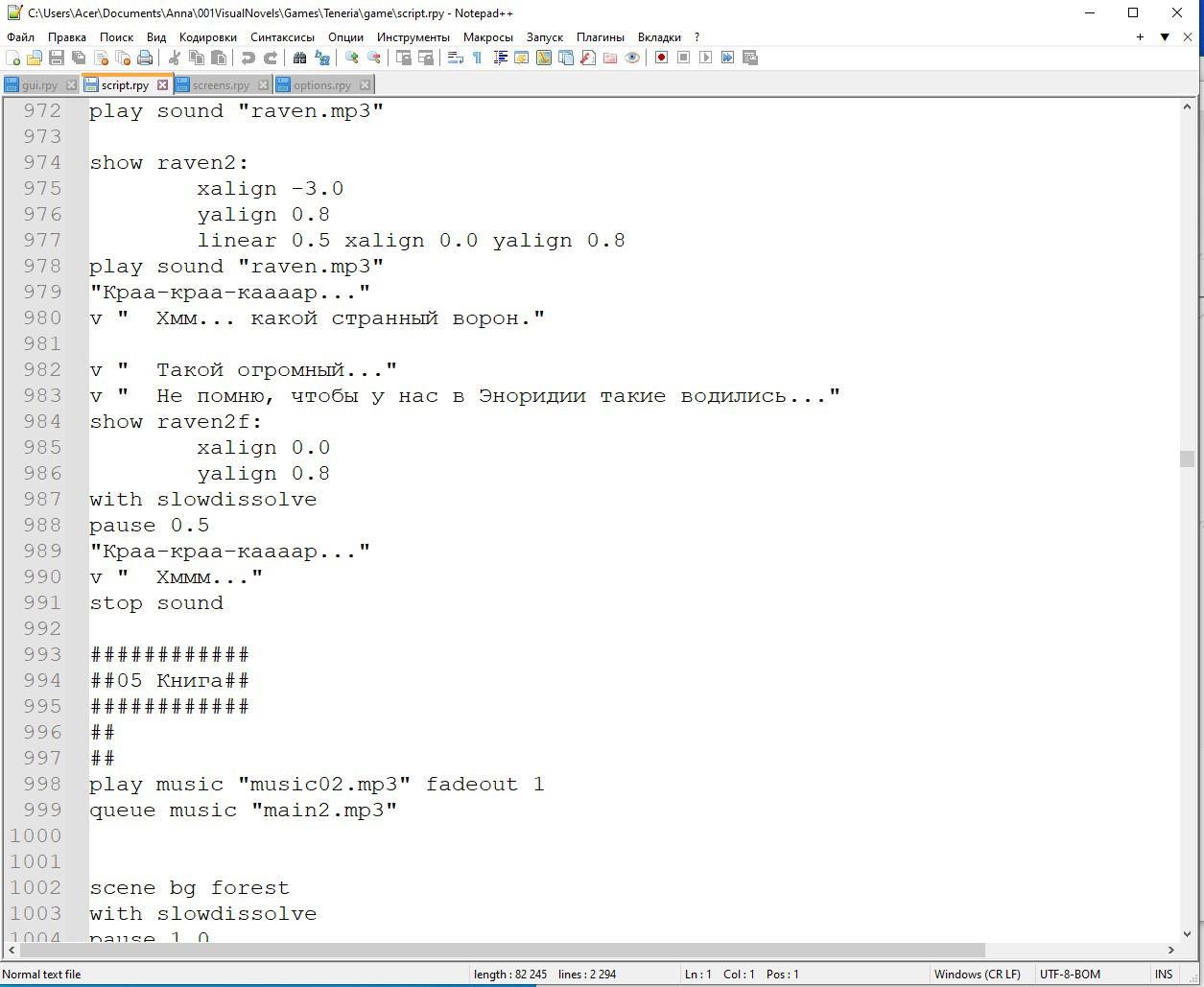Toggle the Function List panel icon
The image size is (1204, 987).
[x=588, y=58]
